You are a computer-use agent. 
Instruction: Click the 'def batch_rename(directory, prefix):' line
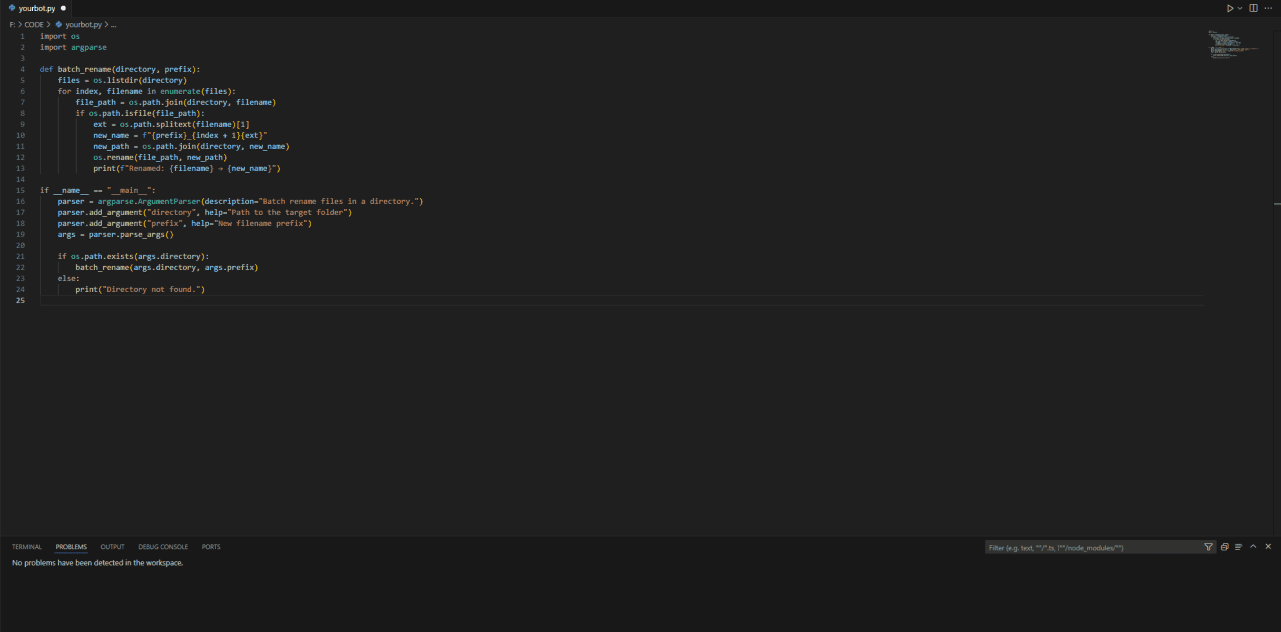(x=120, y=69)
